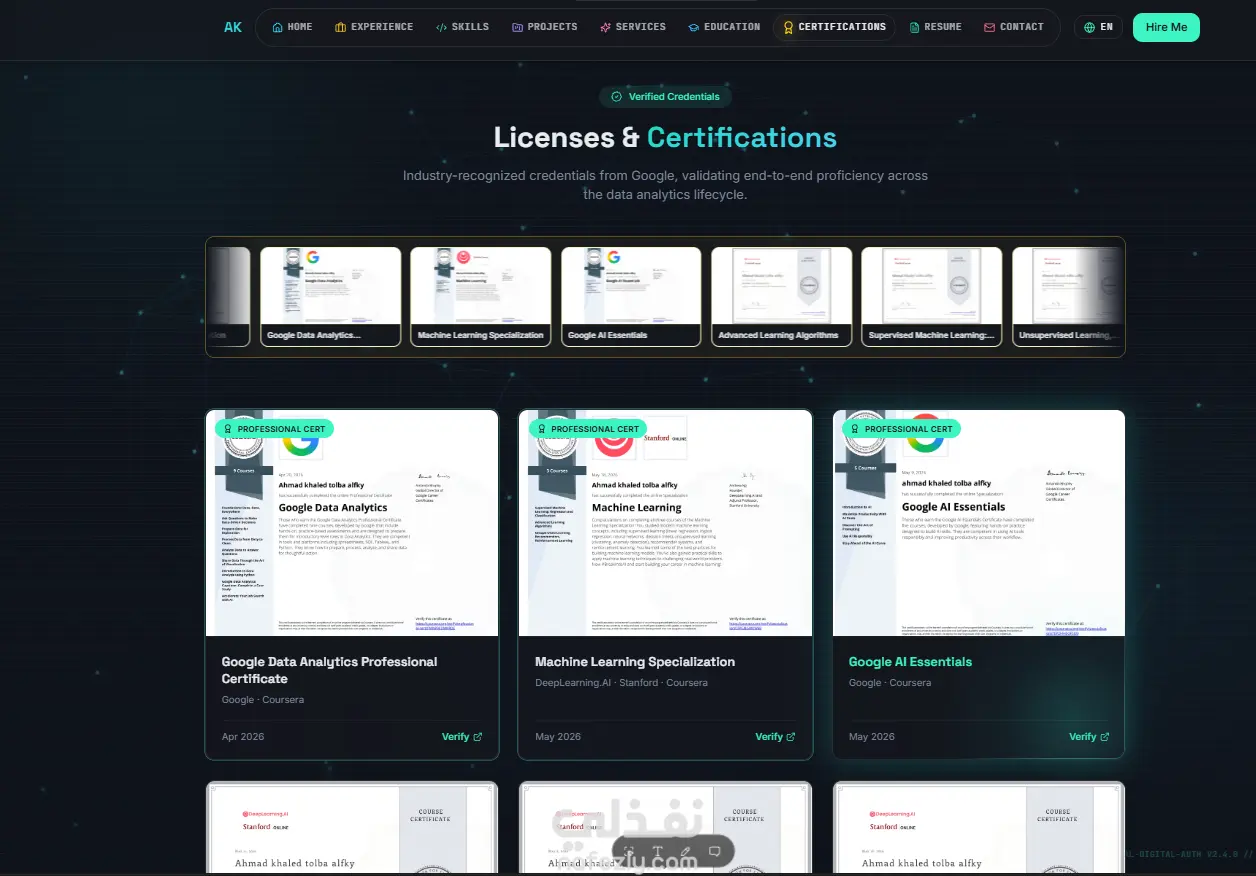1256x876 pixels.
Task: Click May 2026 on Machine Learning card
Action: pos(558,737)
